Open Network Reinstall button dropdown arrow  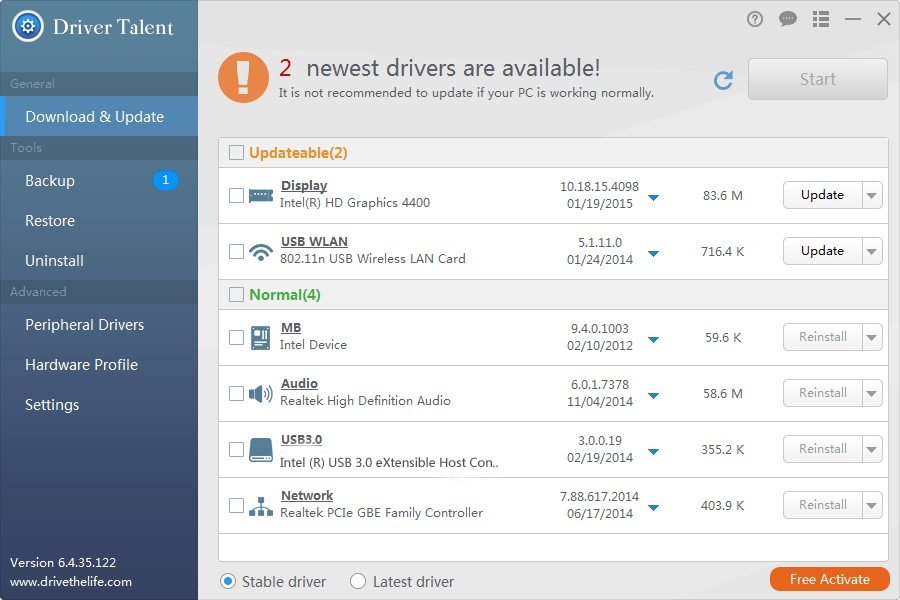pos(872,505)
